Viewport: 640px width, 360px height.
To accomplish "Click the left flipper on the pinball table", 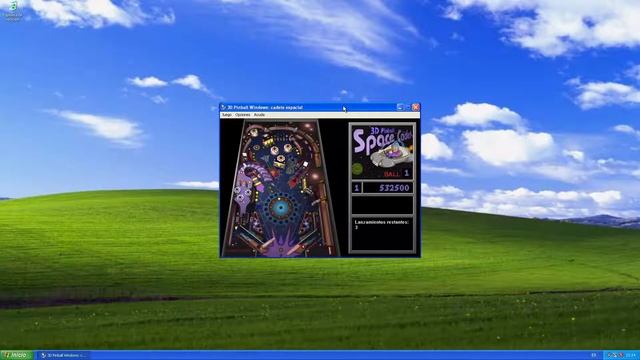I will click(266, 244).
